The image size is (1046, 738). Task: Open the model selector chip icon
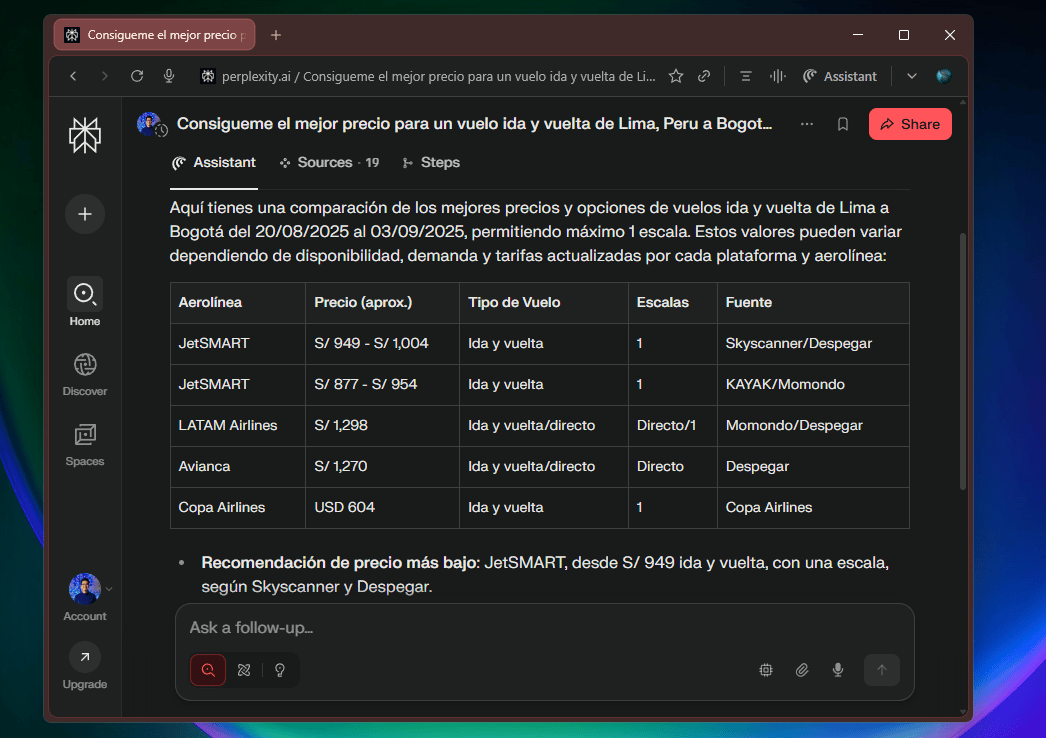point(766,670)
